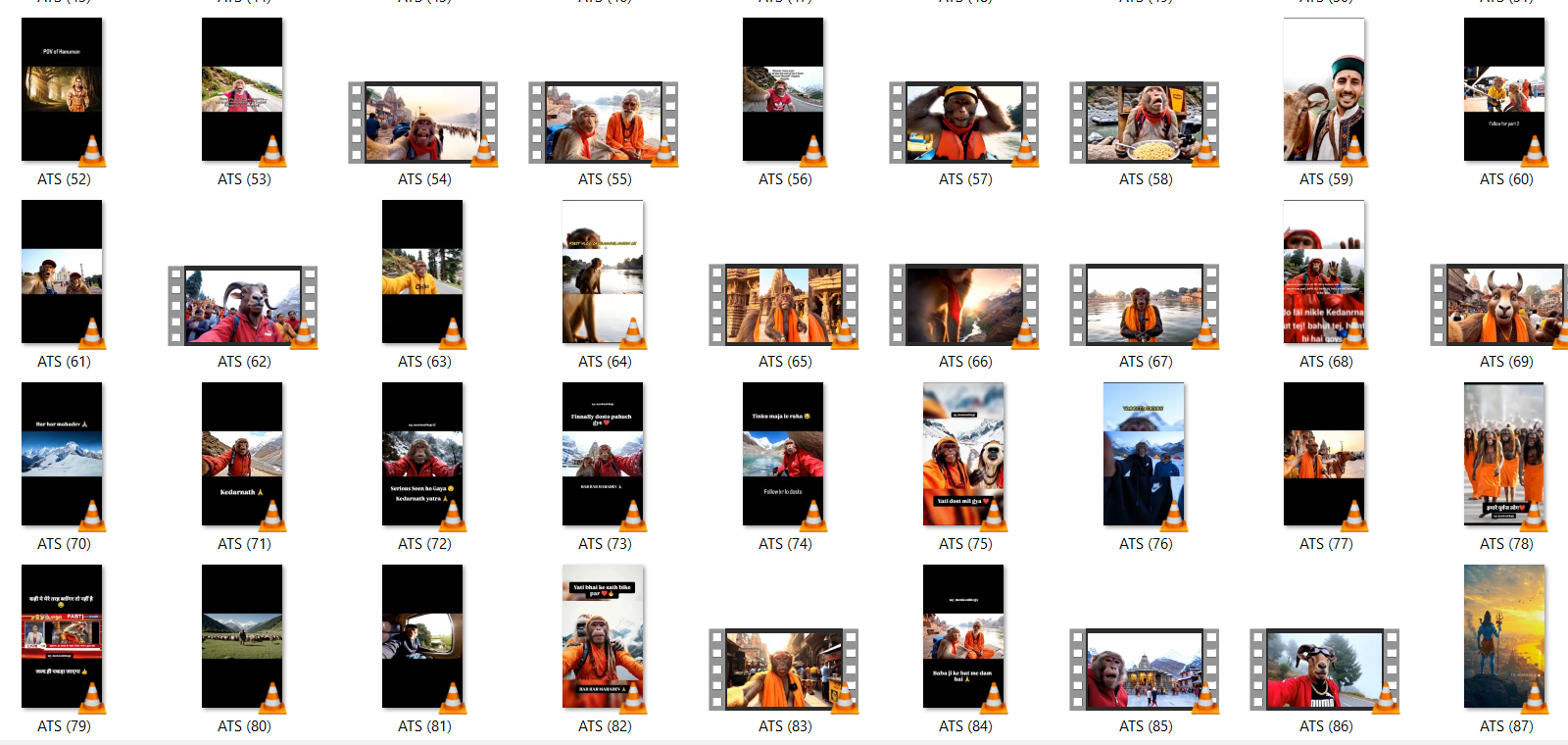Select the ATS (78) video thumbnail
1568x745 pixels.
pyautogui.click(x=1504, y=454)
